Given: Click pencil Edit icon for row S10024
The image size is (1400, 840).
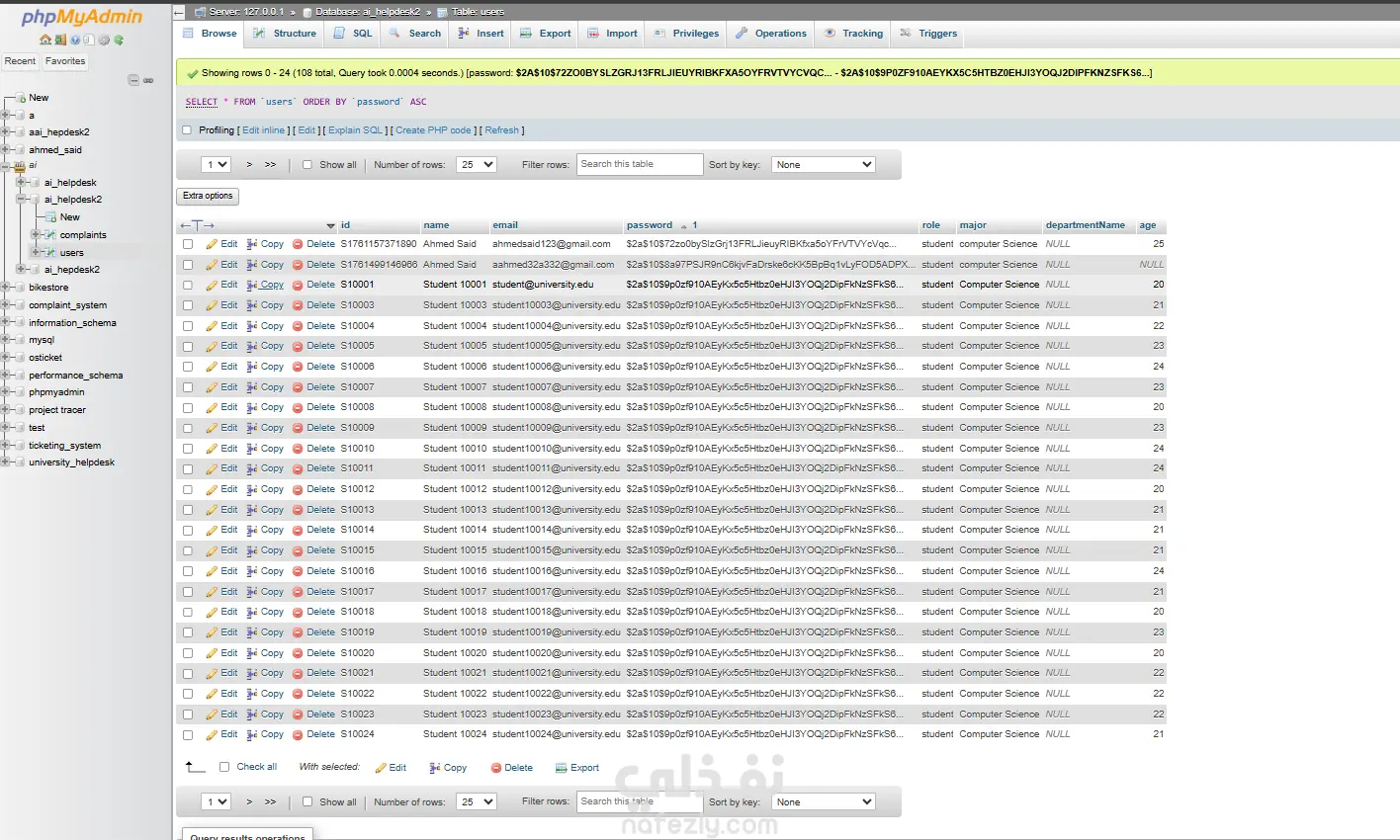Looking at the screenshot, I should click(212, 734).
